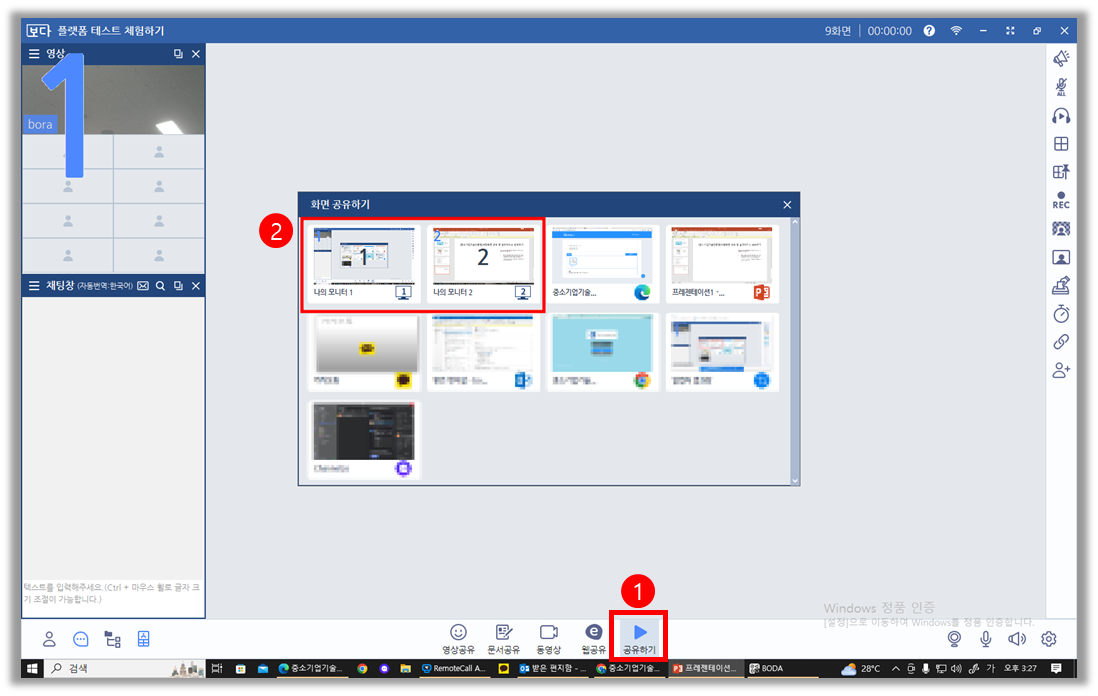1098x696 pixels.
Task: Pop out the 영상 panel
Action: click(179, 53)
